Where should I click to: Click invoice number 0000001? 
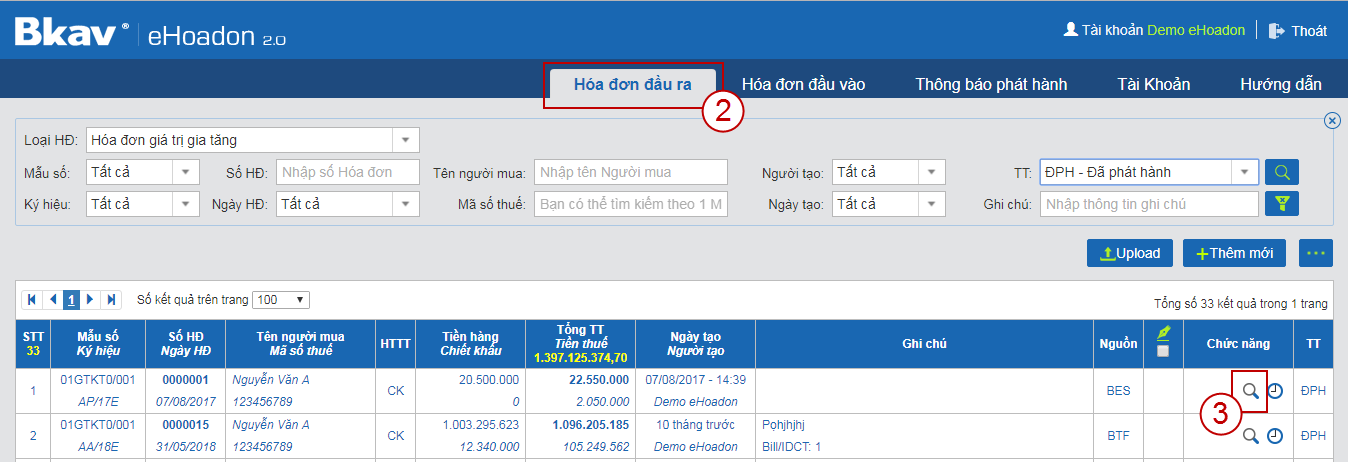pos(185,380)
